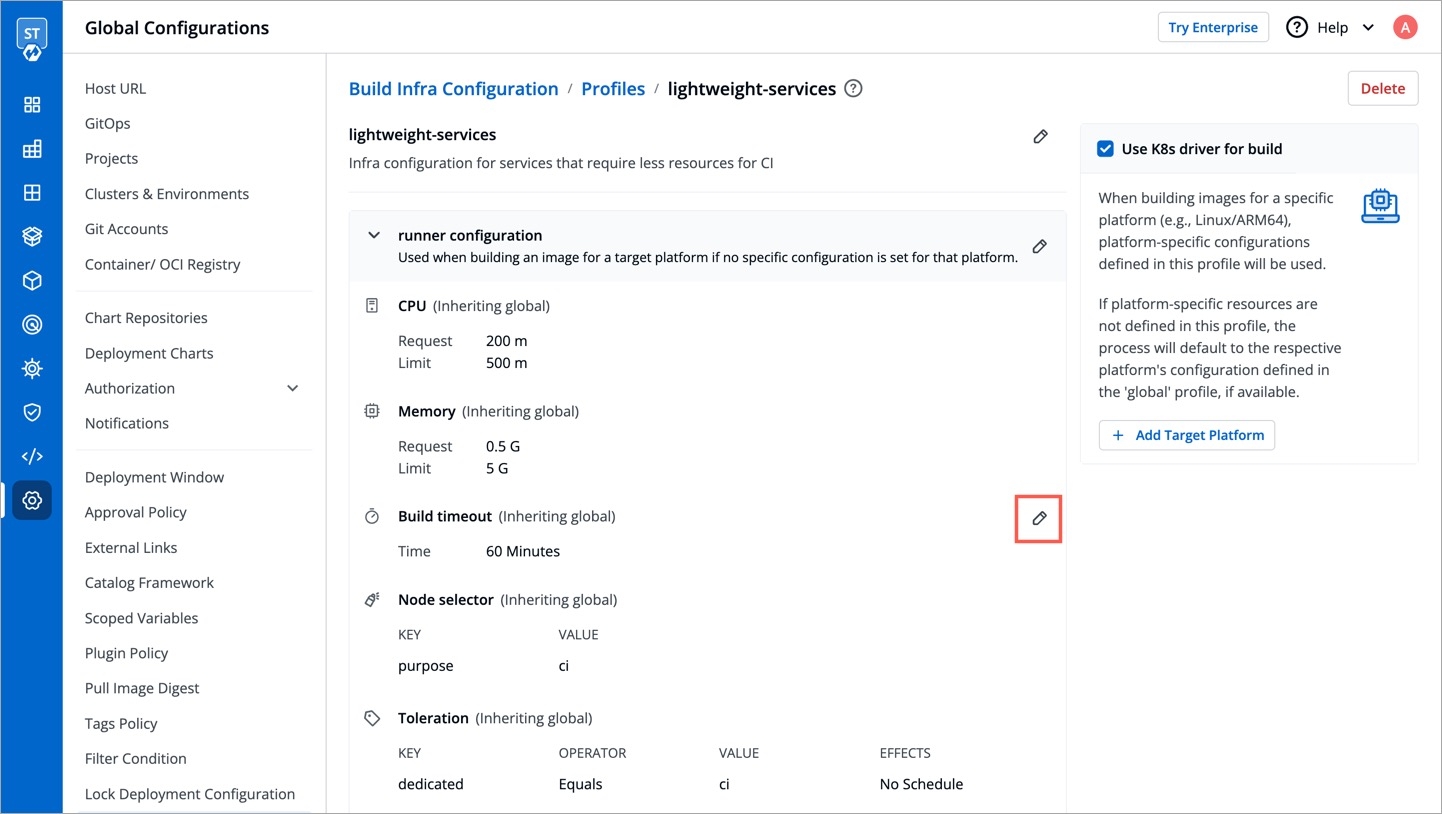Open the help tooltip beside lightweight-services title

coord(853,88)
